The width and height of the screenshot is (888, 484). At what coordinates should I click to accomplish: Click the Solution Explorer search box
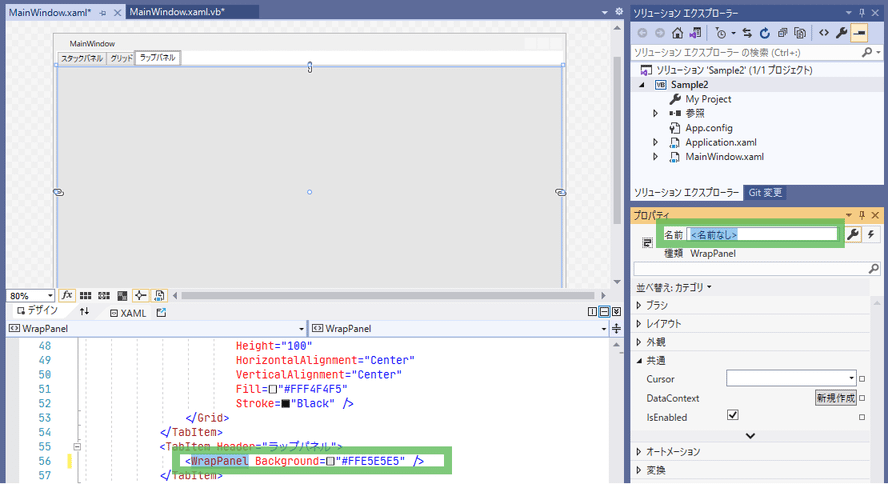tap(746, 53)
